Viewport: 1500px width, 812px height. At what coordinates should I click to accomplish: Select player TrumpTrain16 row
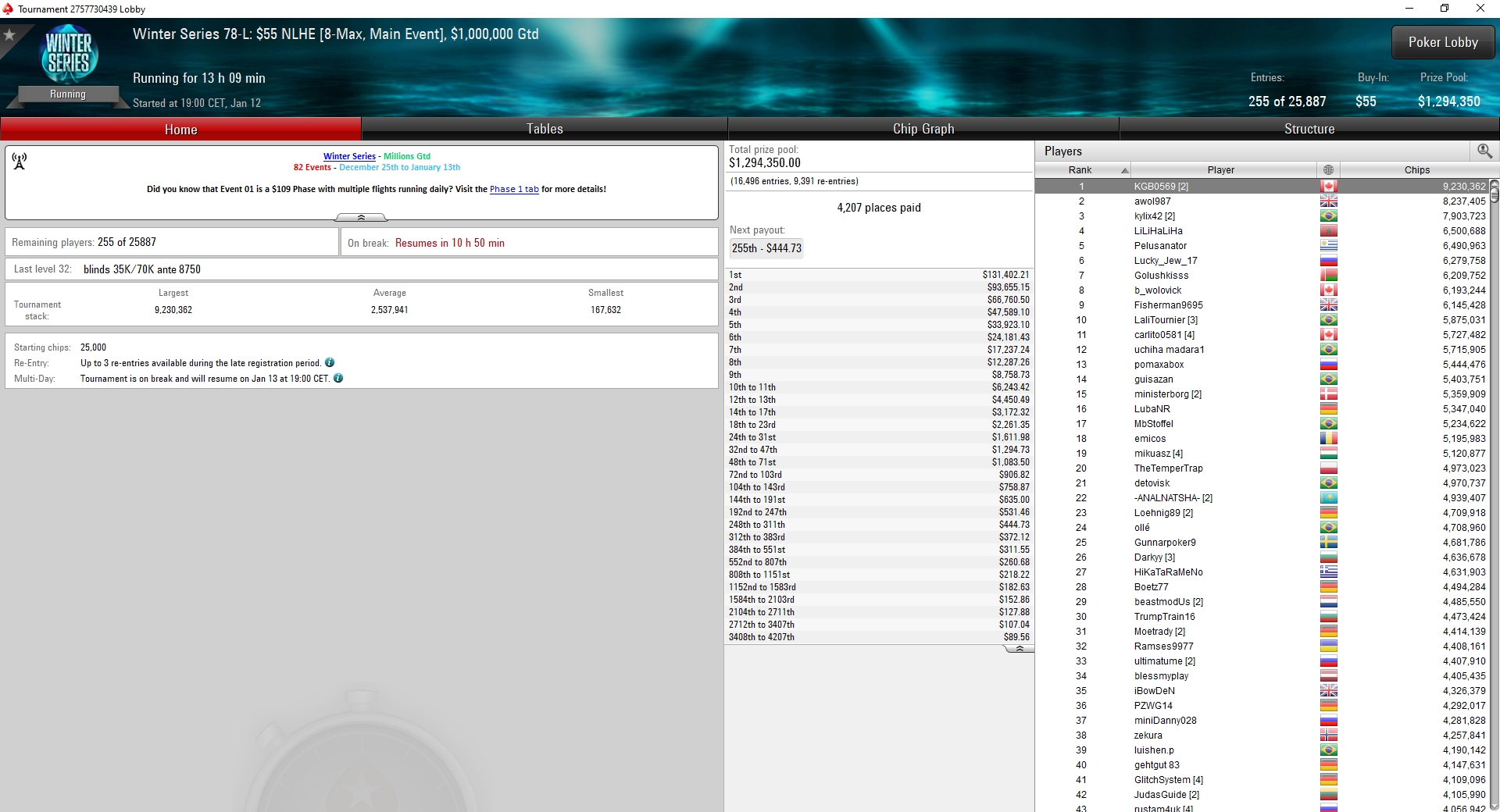[1262, 617]
